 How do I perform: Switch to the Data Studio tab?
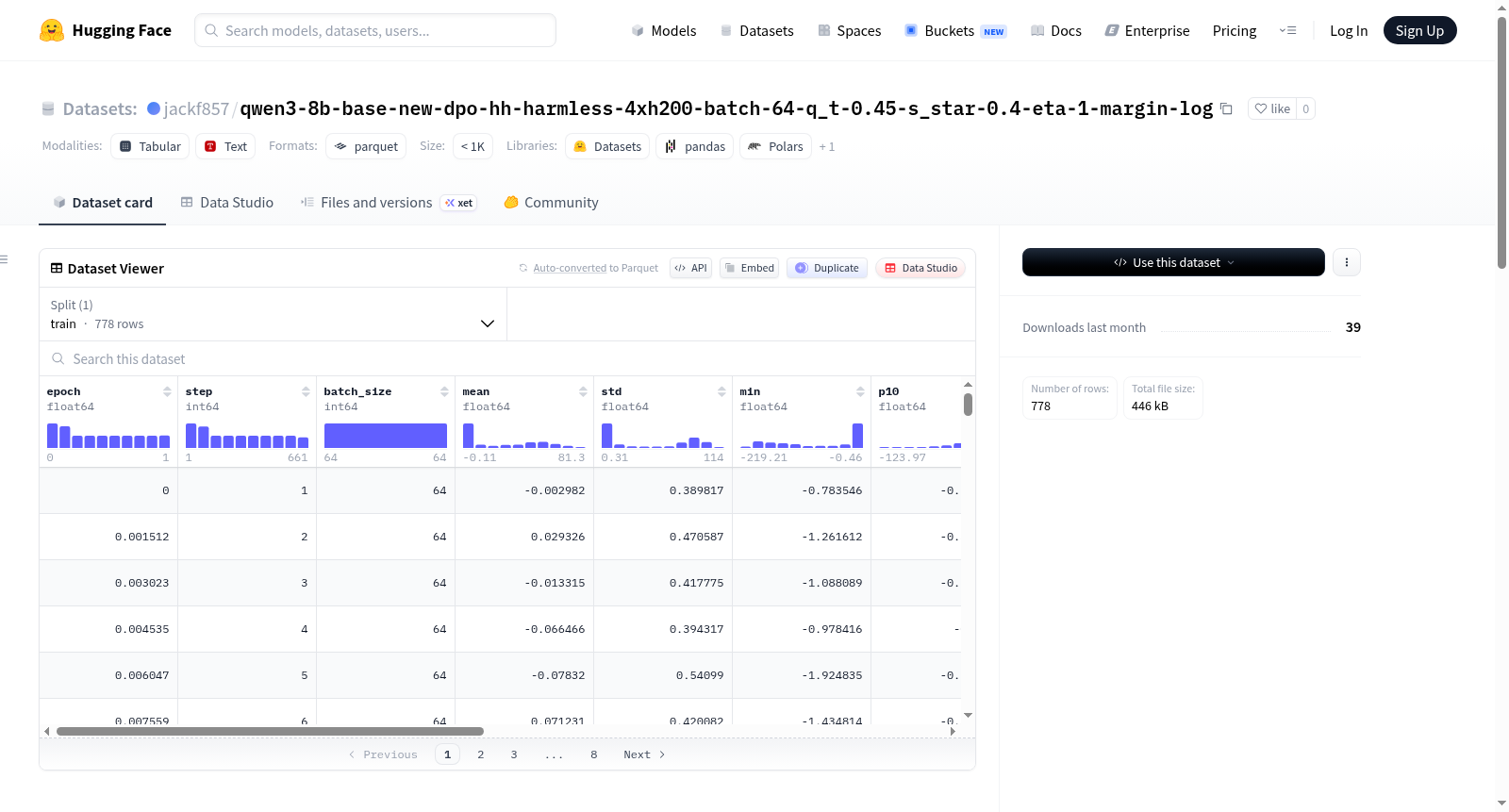[227, 202]
